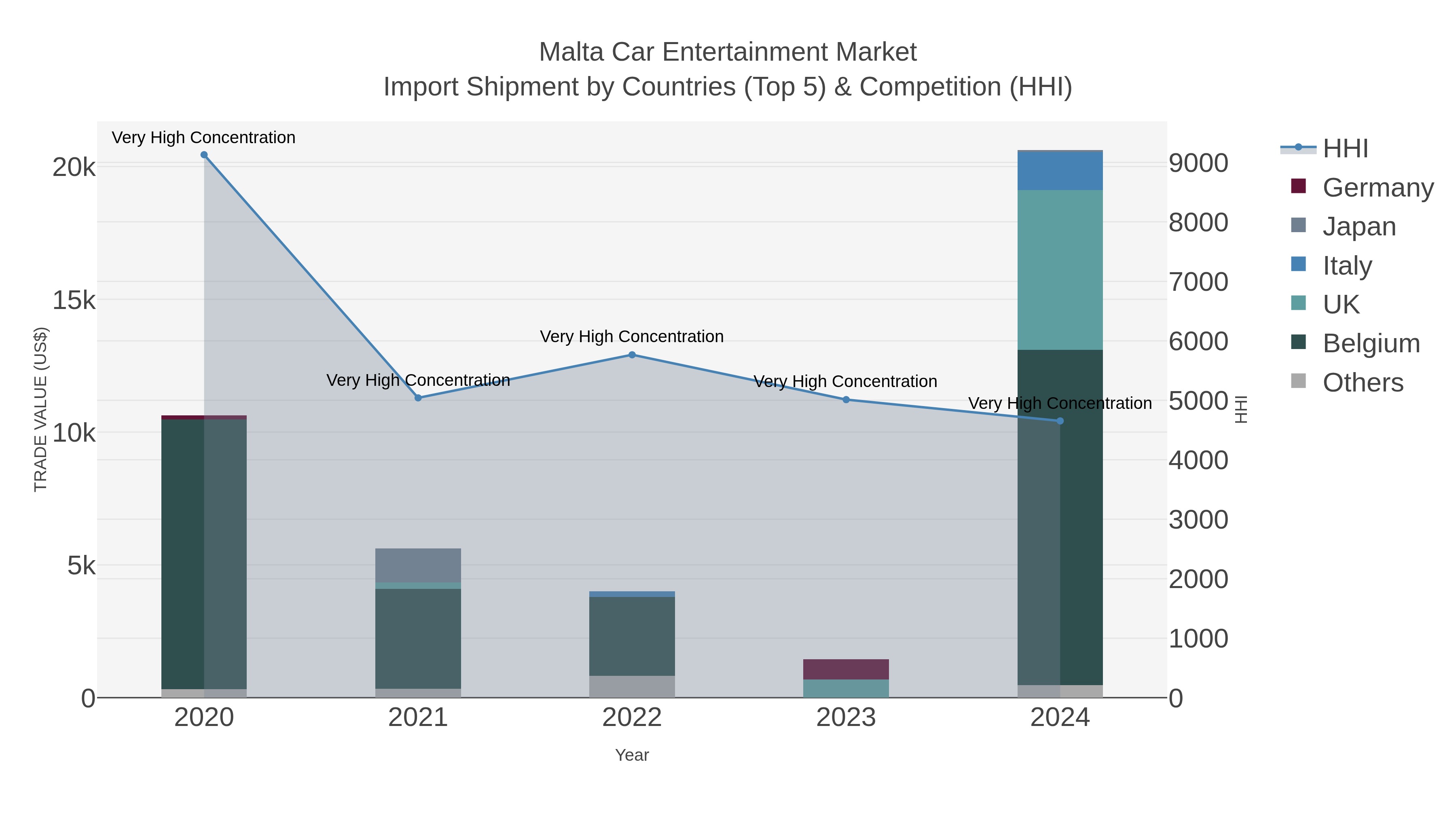Click the Year axis title
Image resolution: width=1456 pixels, height=819 pixels.
point(632,755)
